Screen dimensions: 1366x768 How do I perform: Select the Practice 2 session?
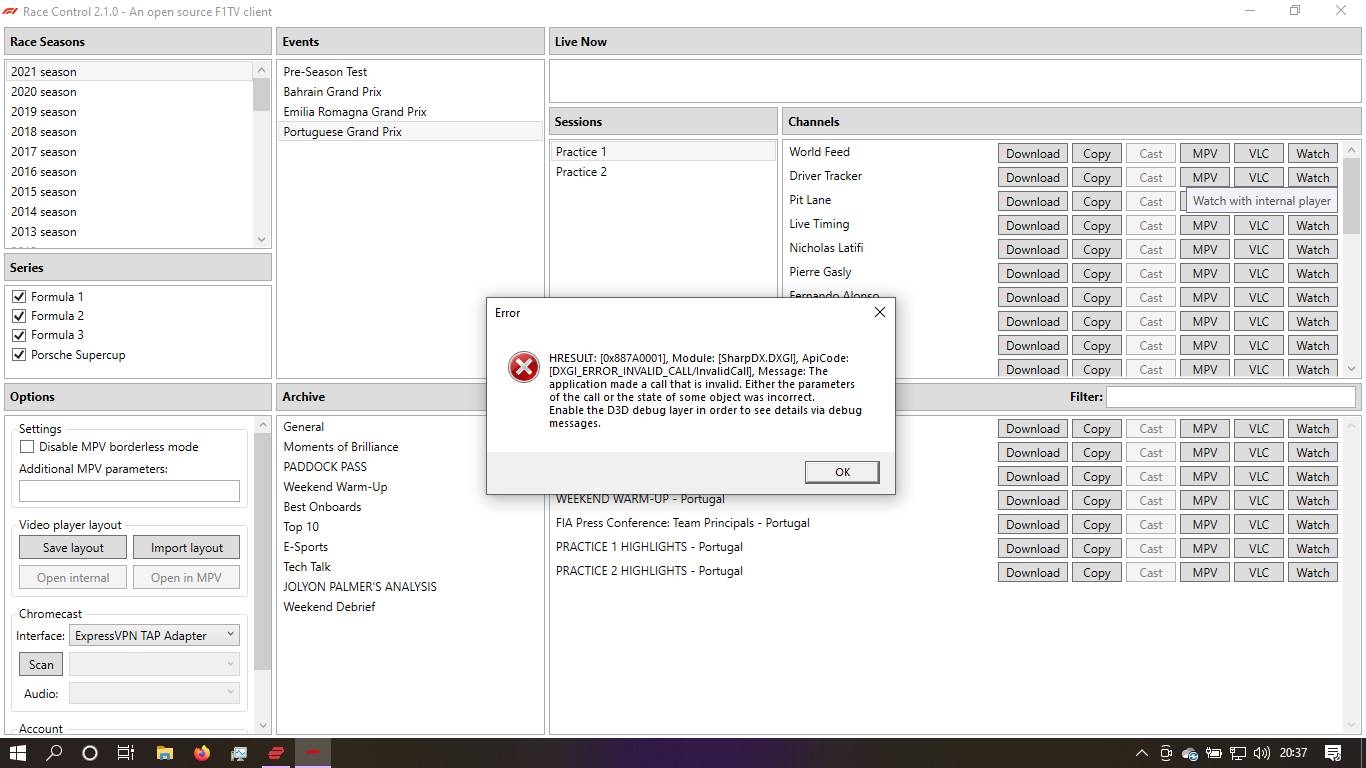pos(581,171)
